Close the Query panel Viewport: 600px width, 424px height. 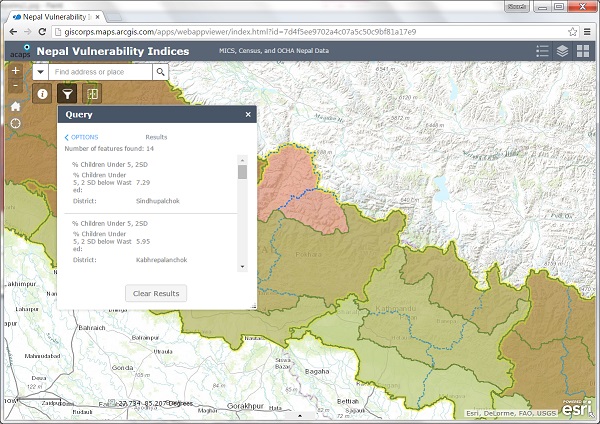(248, 115)
